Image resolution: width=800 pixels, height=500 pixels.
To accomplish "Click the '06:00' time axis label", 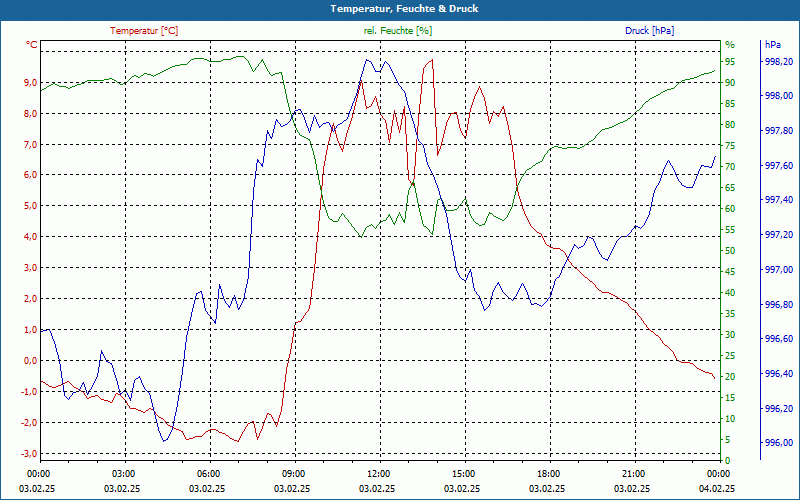I will [x=208, y=473].
